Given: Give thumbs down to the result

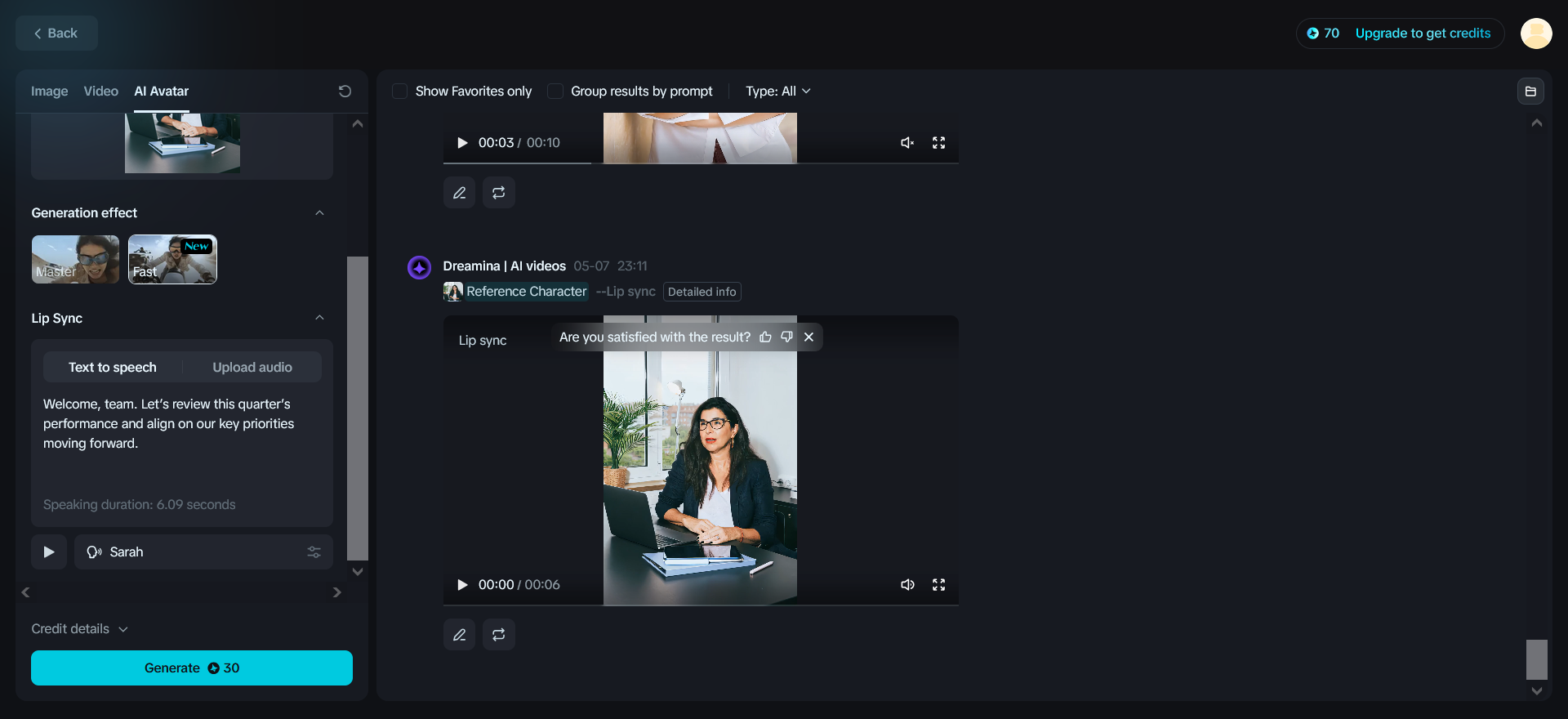Looking at the screenshot, I should coord(786,337).
